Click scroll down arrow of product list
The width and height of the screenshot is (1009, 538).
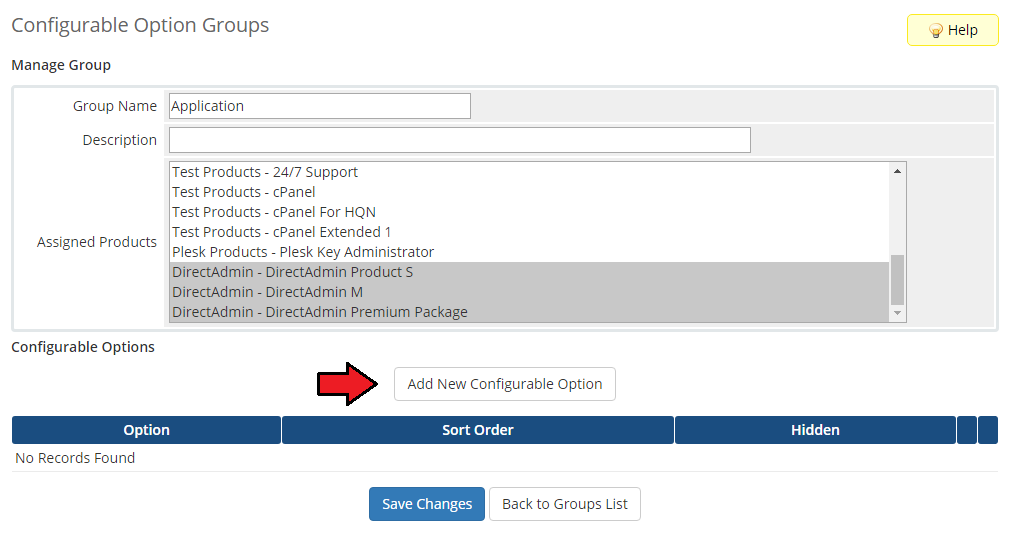point(897,313)
